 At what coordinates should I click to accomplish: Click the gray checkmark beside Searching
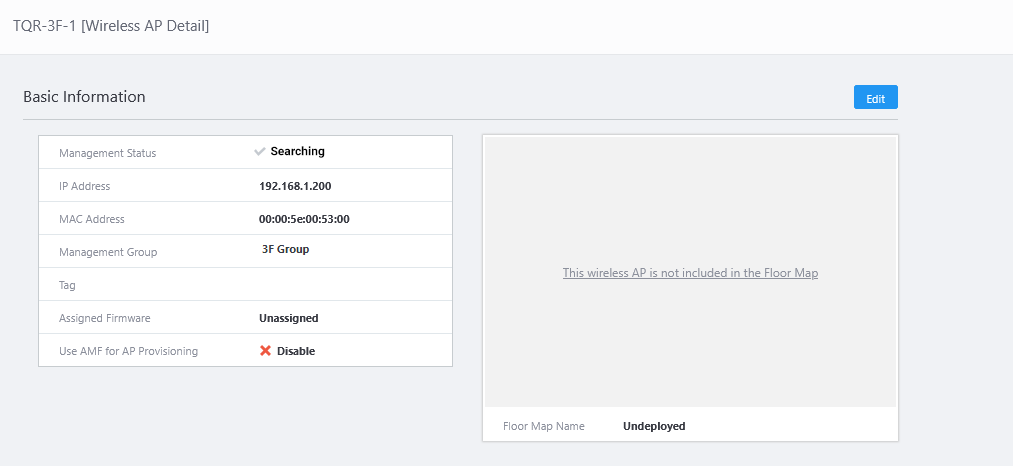(260, 152)
